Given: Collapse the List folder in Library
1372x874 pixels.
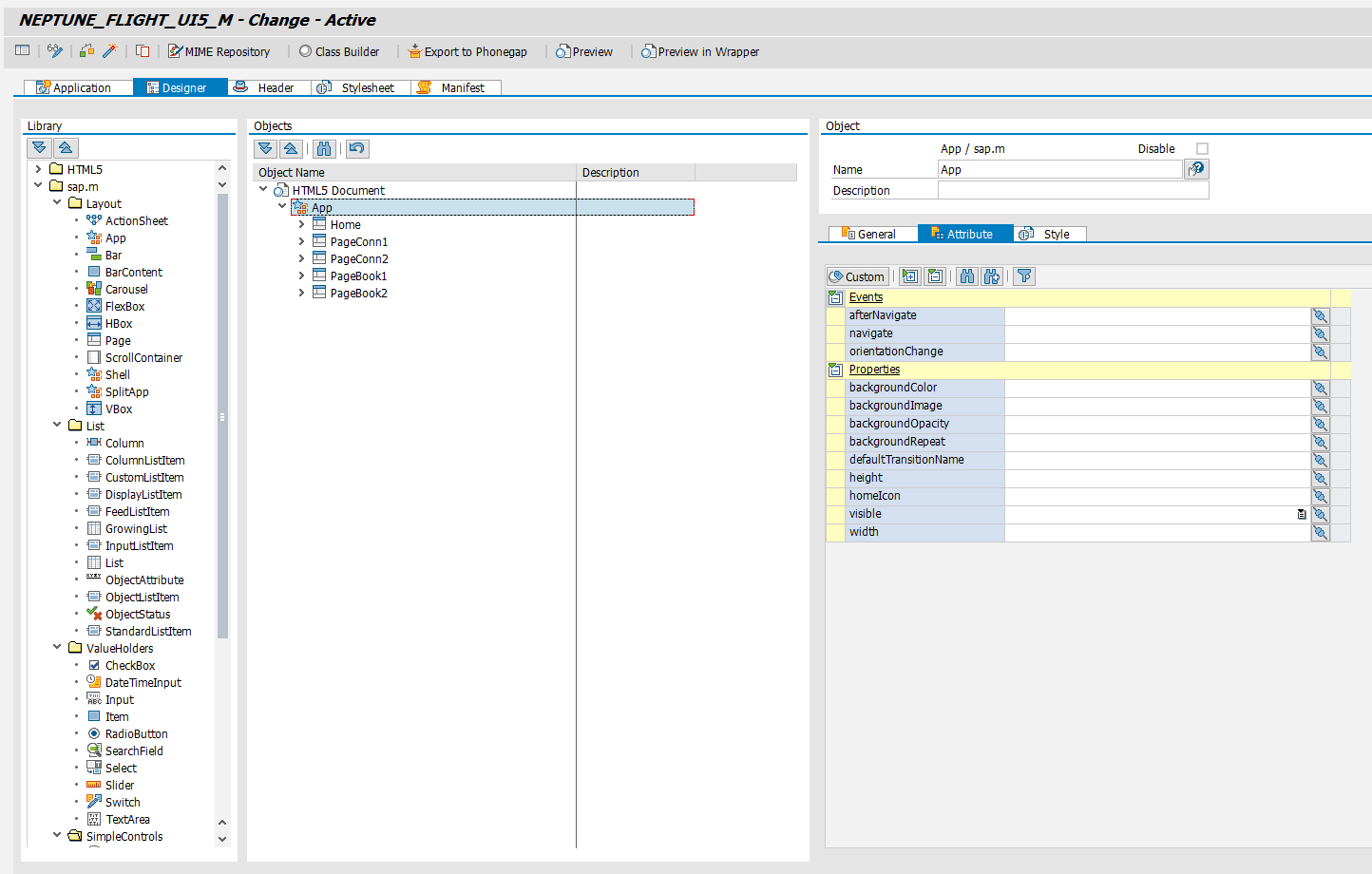Looking at the screenshot, I should point(57,426).
